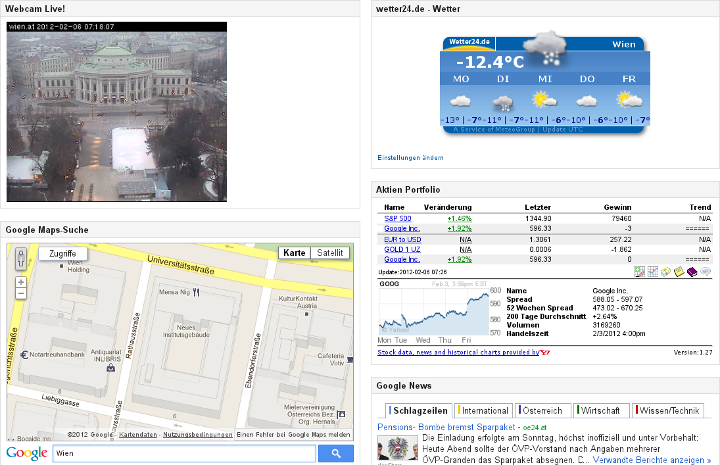Click the 79460 gain value
The height and width of the screenshot is (465, 720).
pyautogui.click(x=622, y=218)
